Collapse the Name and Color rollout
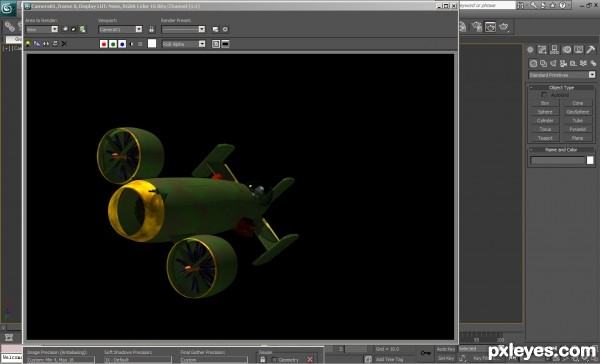Viewport: 600px width, 364px height. pos(561,150)
